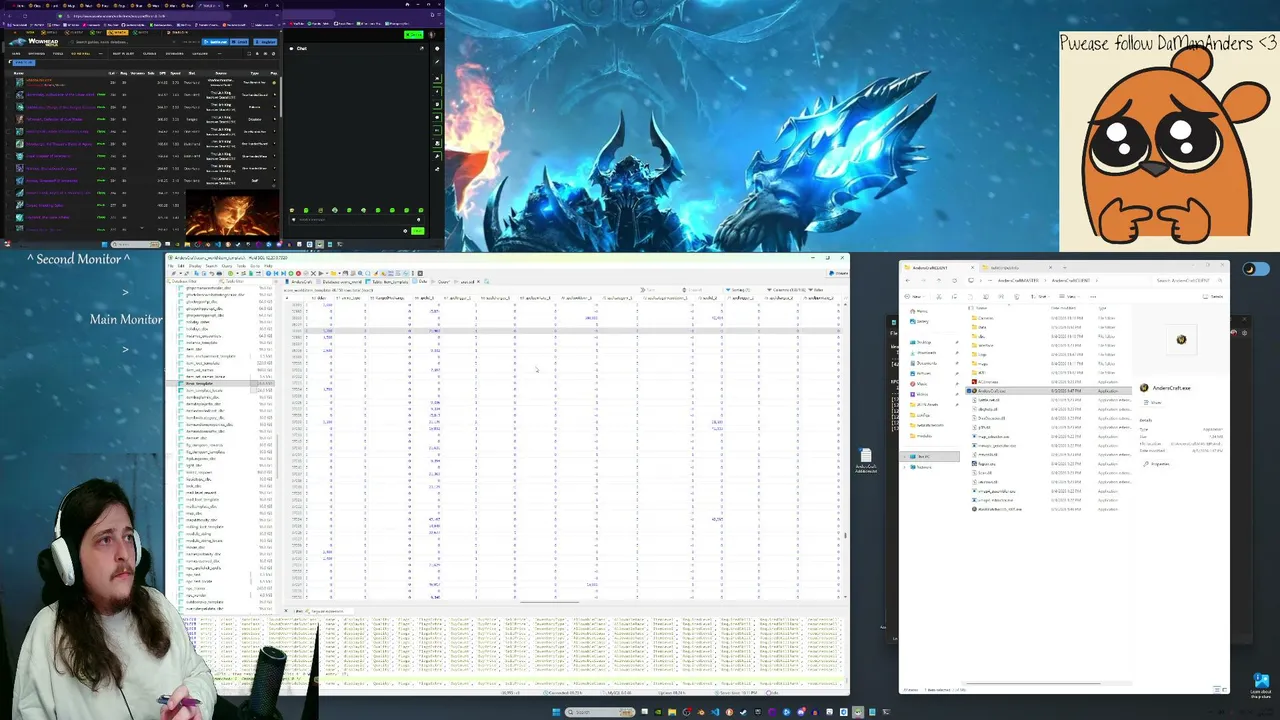
Task: Open the Search menu in HeidiSQL
Action: pyautogui.click(x=211, y=266)
